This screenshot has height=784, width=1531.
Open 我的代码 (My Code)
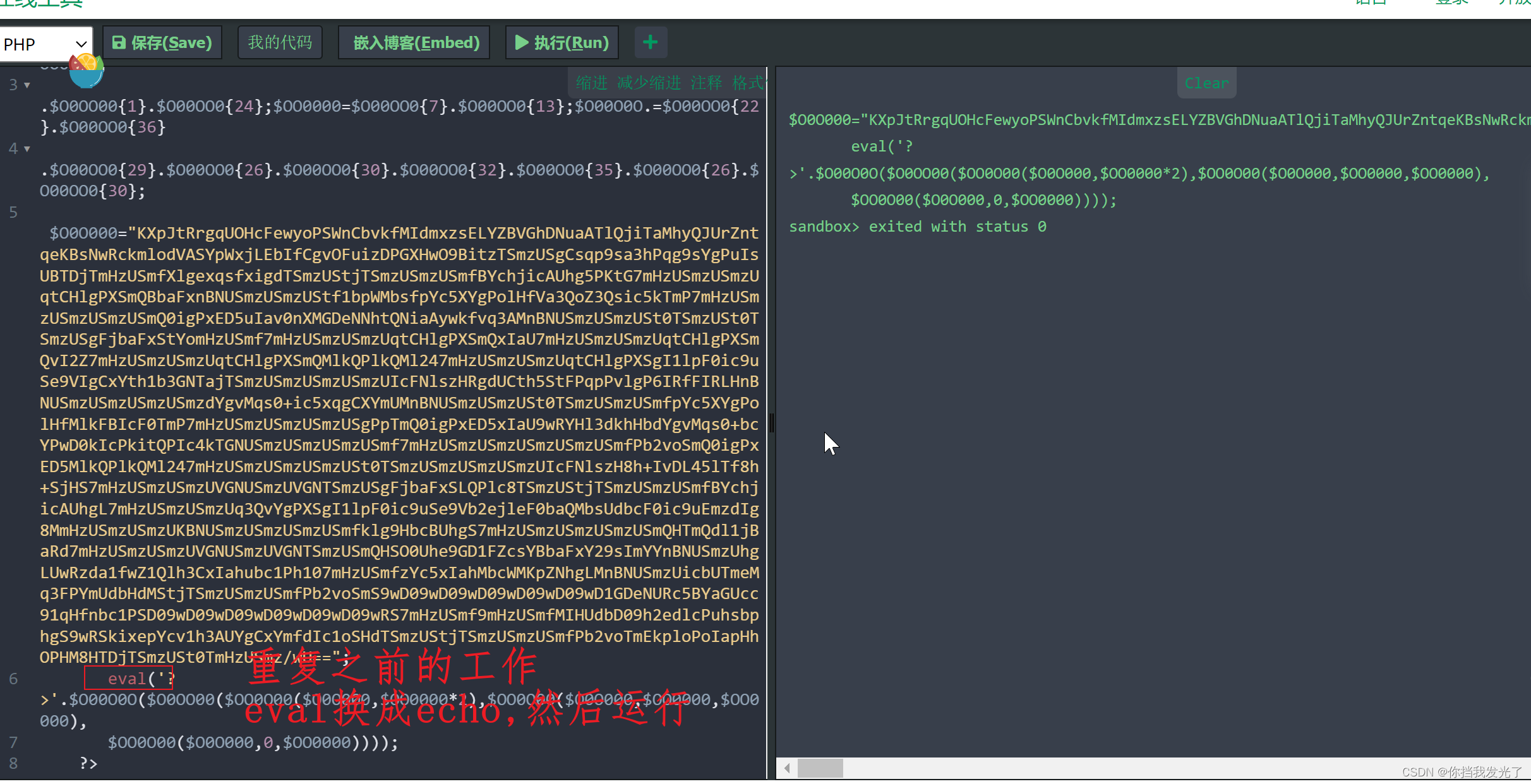[280, 42]
